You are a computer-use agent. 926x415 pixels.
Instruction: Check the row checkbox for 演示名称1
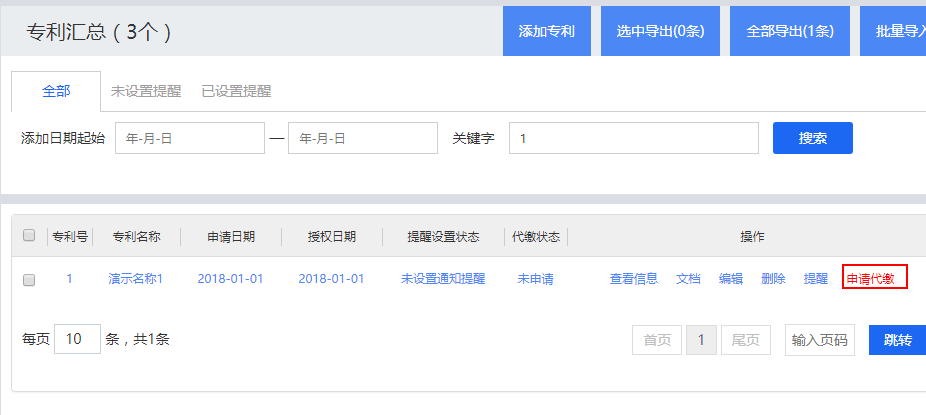click(29, 280)
